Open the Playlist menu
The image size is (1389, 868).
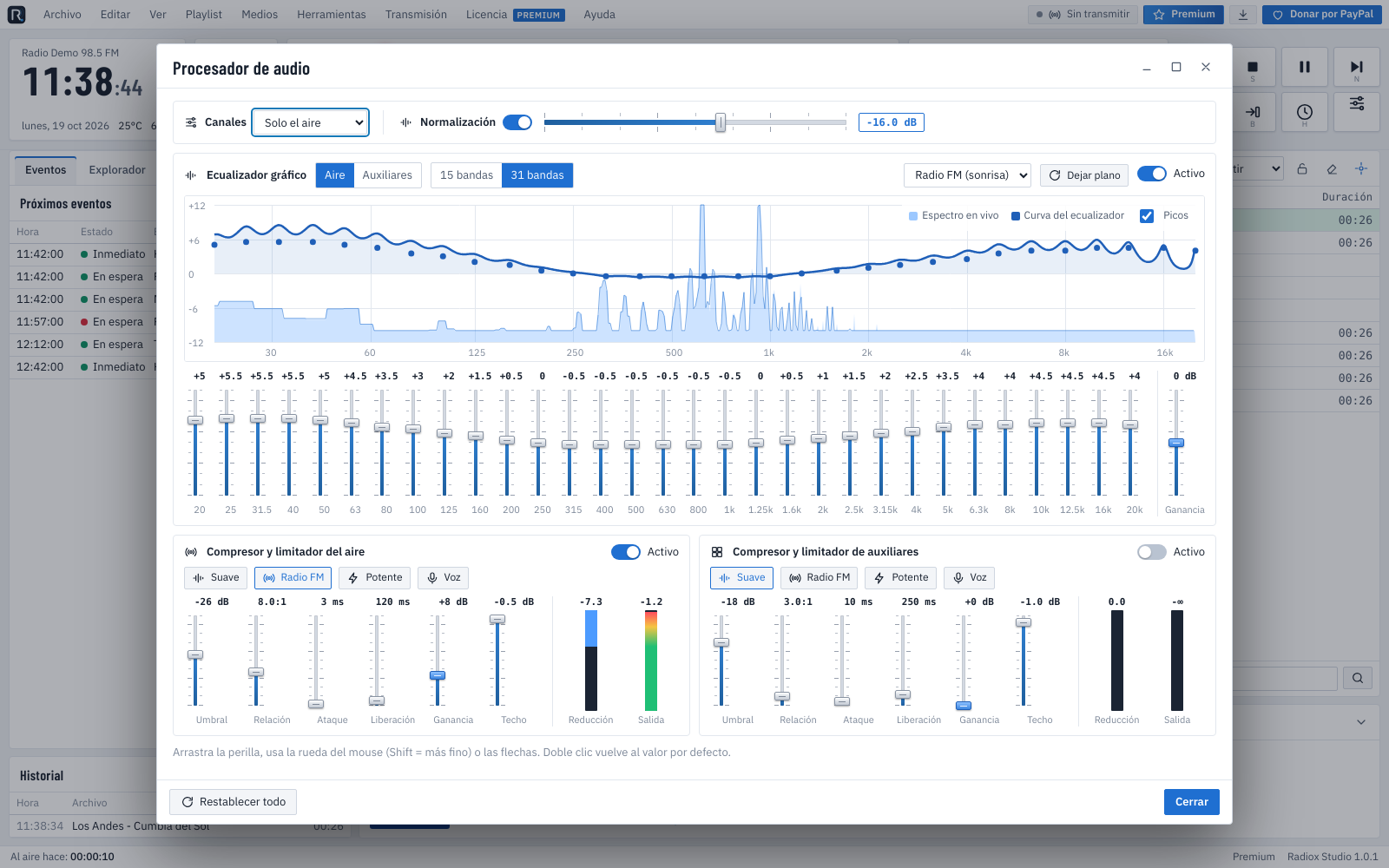pyautogui.click(x=203, y=15)
